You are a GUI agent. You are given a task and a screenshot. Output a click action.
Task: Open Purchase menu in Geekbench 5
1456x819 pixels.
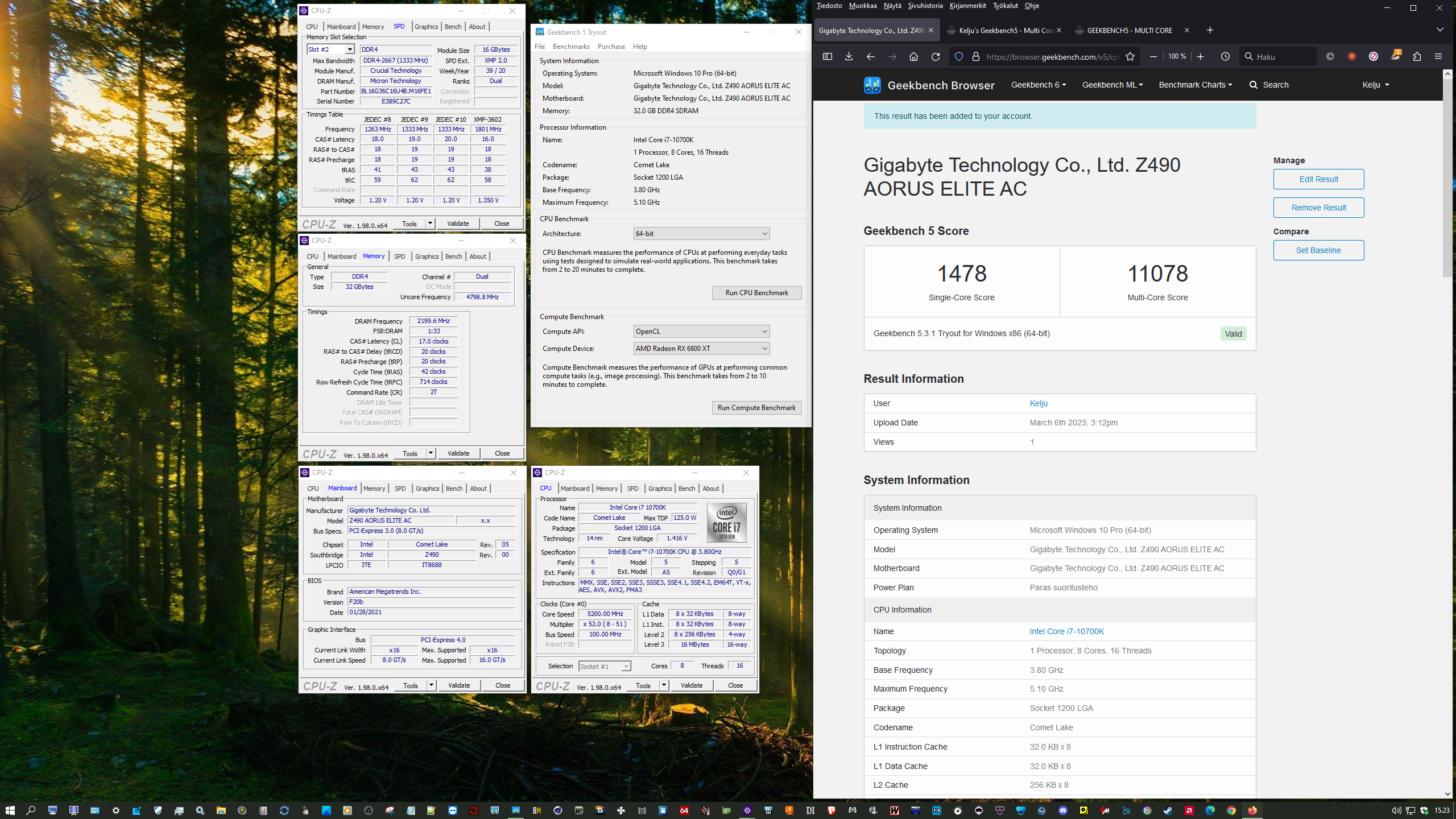(611, 47)
